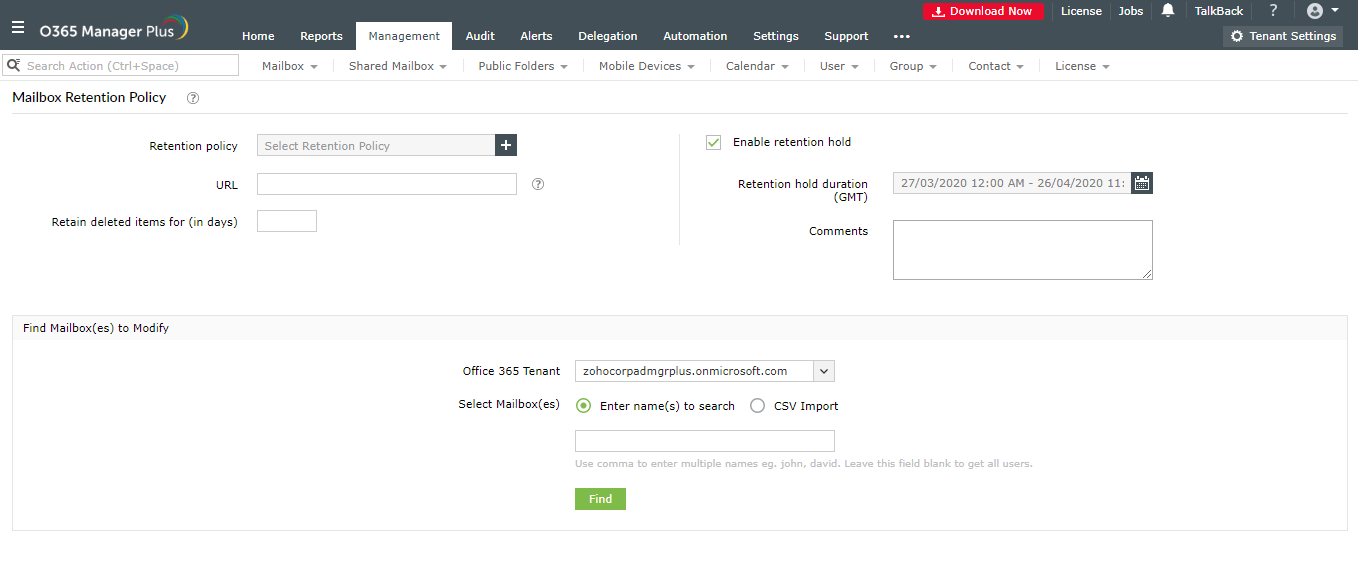Open the License submenu dropdown
The height and width of the screenshot is (580, 1358).
pos(1082,66)
